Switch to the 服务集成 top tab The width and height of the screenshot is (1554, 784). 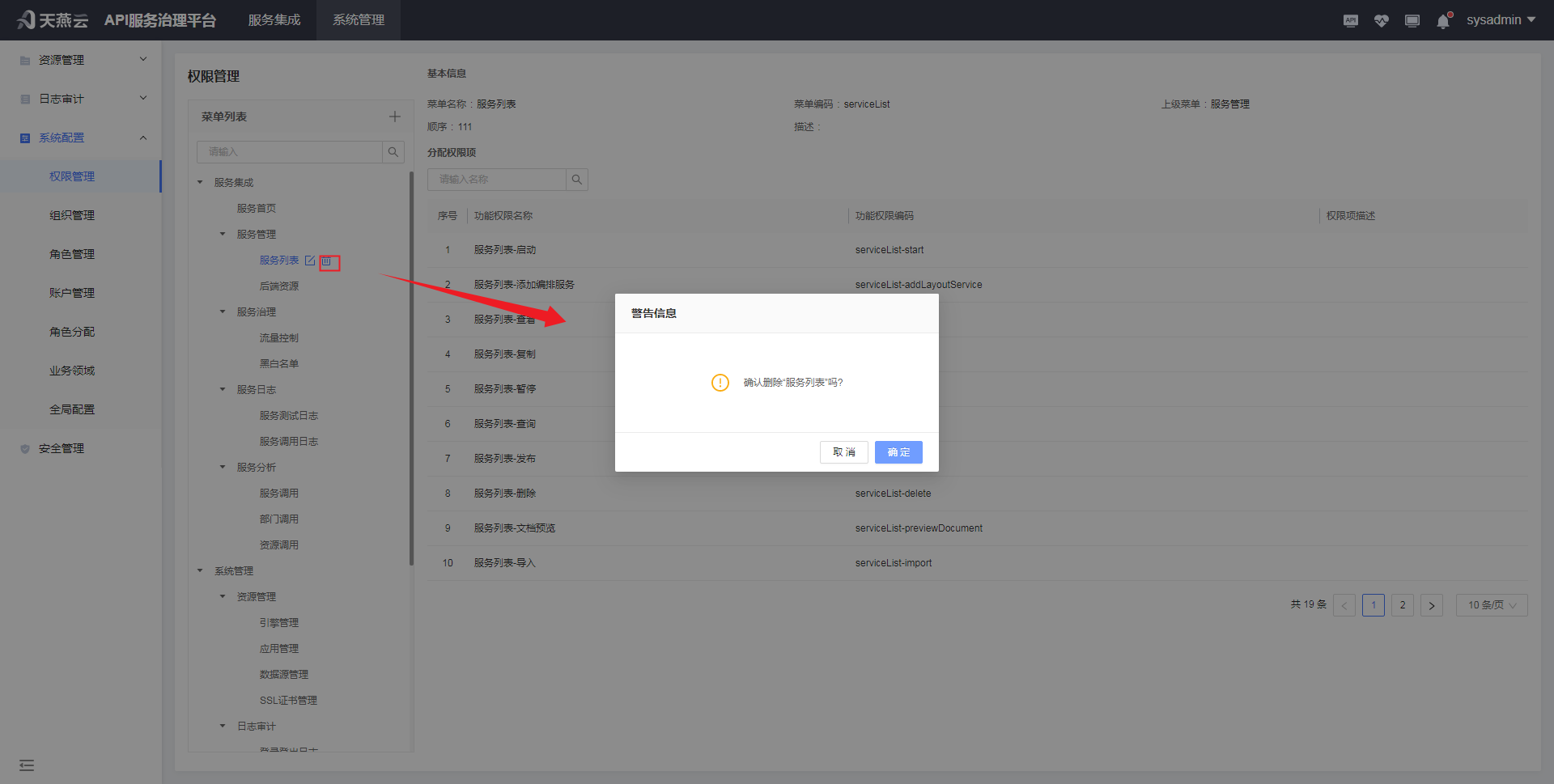point(274,20)
